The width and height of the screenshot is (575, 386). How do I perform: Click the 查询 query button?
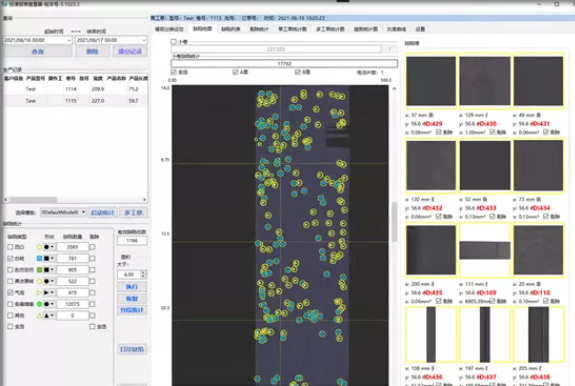(38, 51)
